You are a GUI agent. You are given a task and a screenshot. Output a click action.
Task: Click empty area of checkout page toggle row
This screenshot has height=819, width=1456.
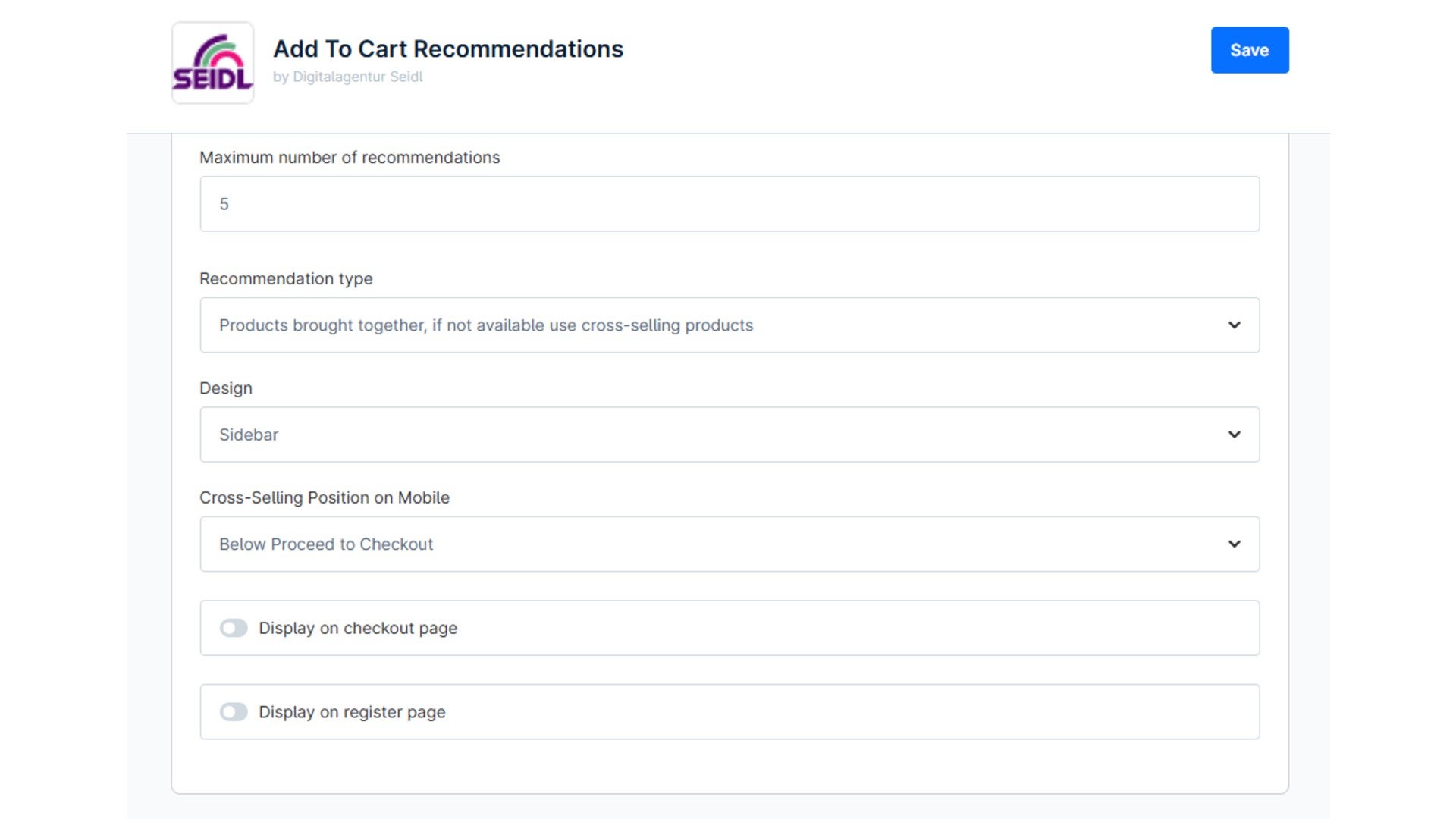click(x=857, y=628)
